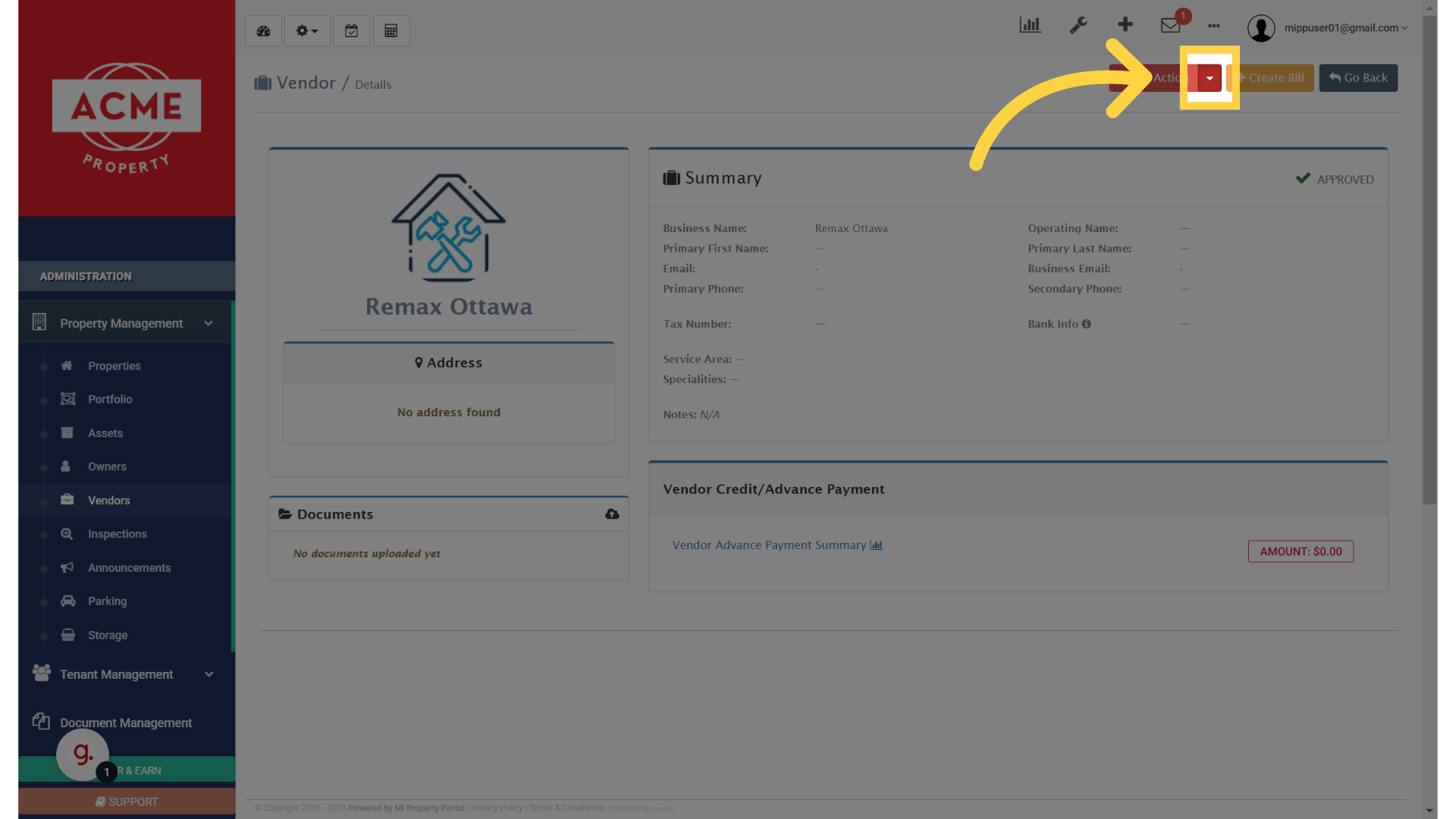Click the 'No documents uploaded yet' text
The height and width of the screenshot is (819, 1456).
click(x=366, y=554)
